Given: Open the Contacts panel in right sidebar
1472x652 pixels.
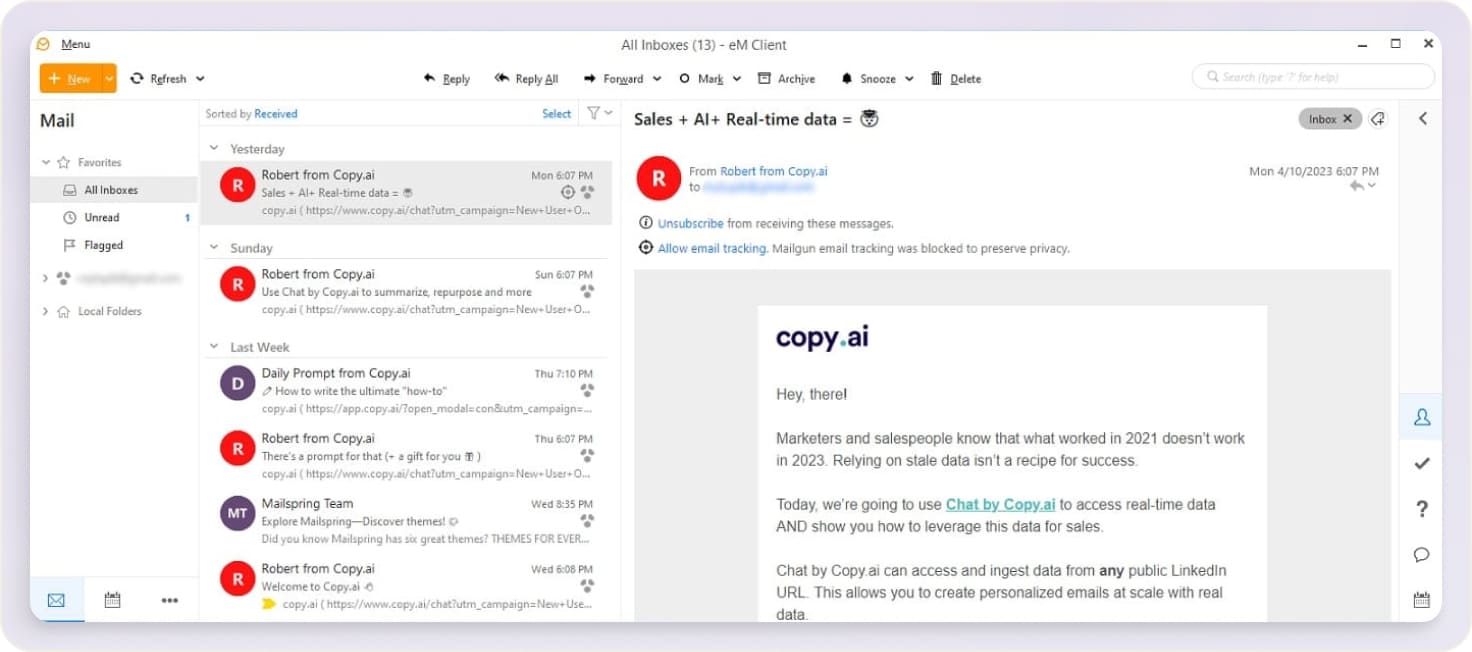Looking at the screenshot, I should tap(1422, 417).
